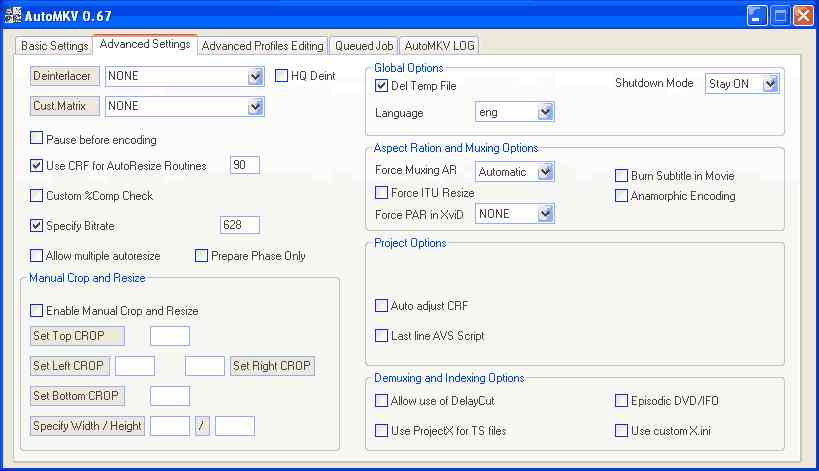Enable Force ITU Resize

[x=381, y=193]
